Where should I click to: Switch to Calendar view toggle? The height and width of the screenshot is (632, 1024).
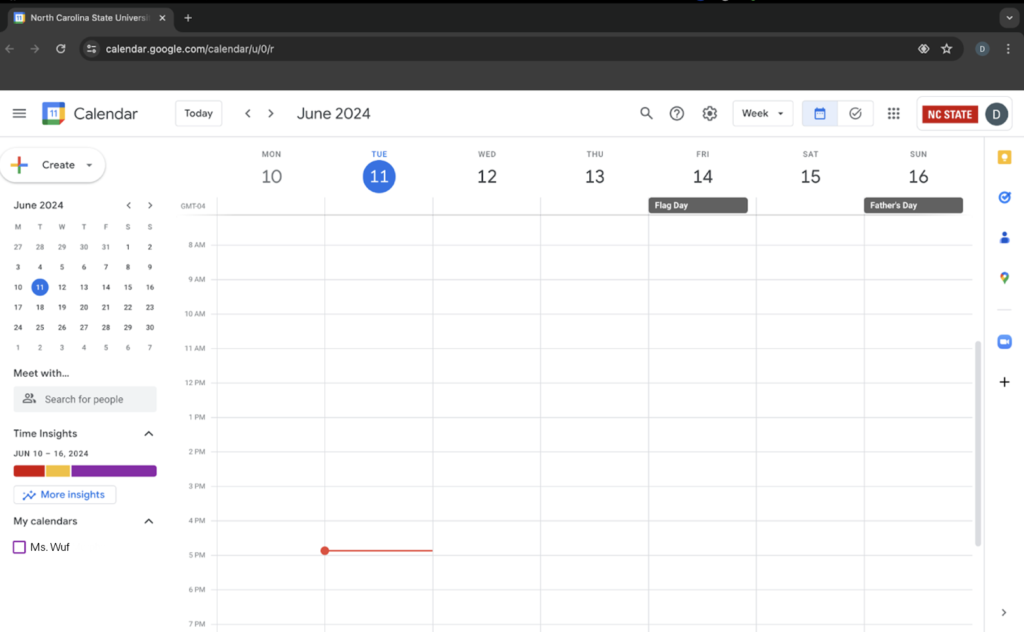coord(820,113)
